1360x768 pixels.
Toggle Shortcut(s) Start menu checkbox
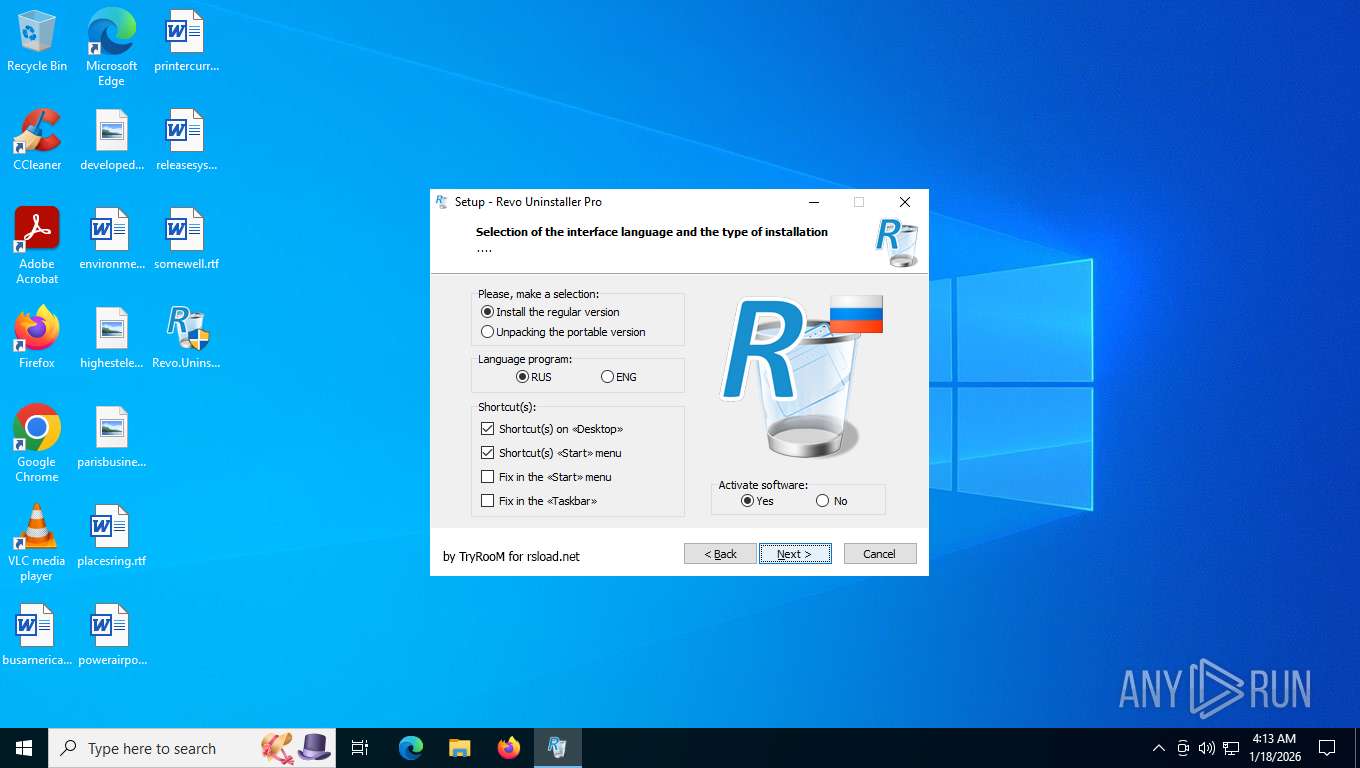551,453
